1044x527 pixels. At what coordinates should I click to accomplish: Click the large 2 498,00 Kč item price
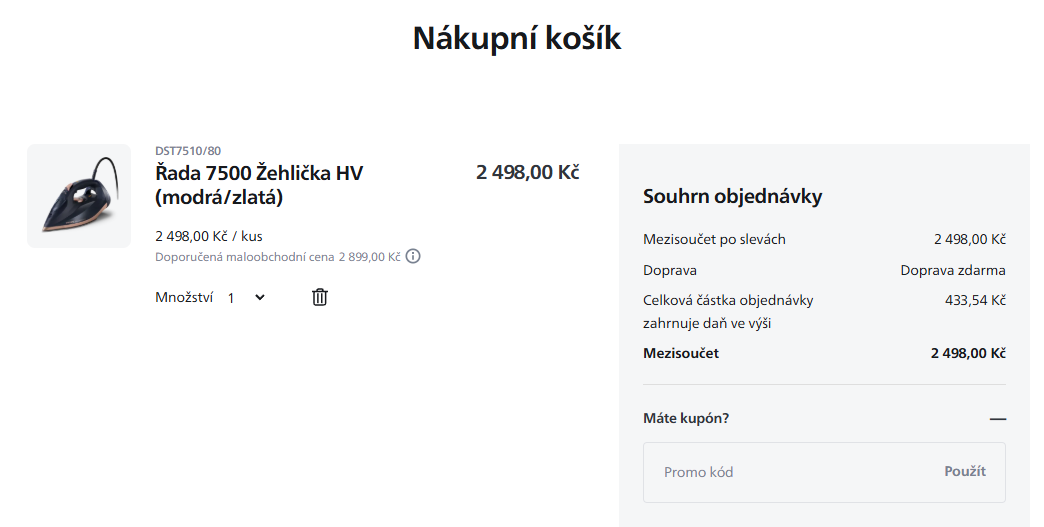point(527,172)
